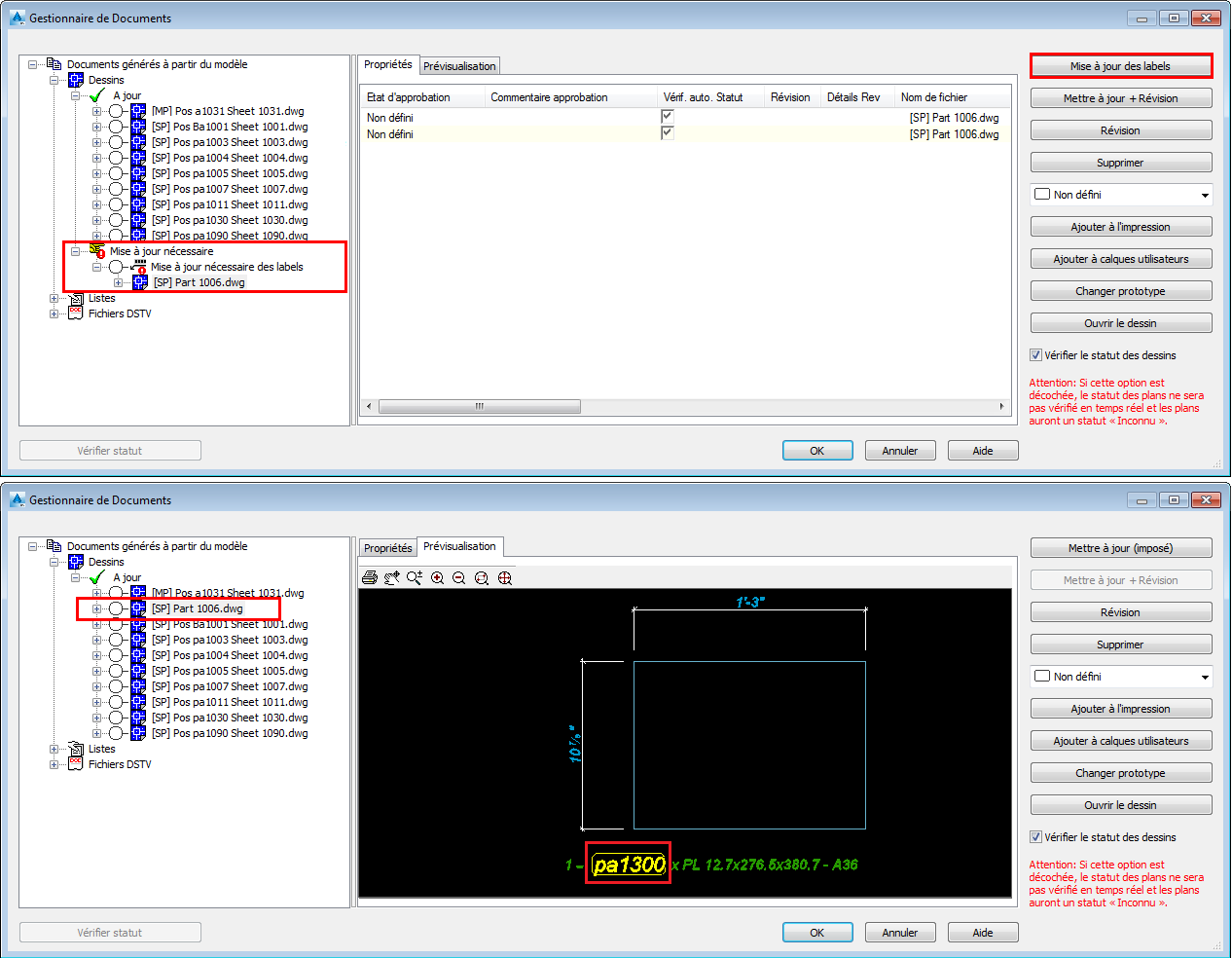This screenshot has width=1232, height=958.
Task: Click drawing icon of Pos pa1090 Sheet, bottom window
Action: (138, 733)
